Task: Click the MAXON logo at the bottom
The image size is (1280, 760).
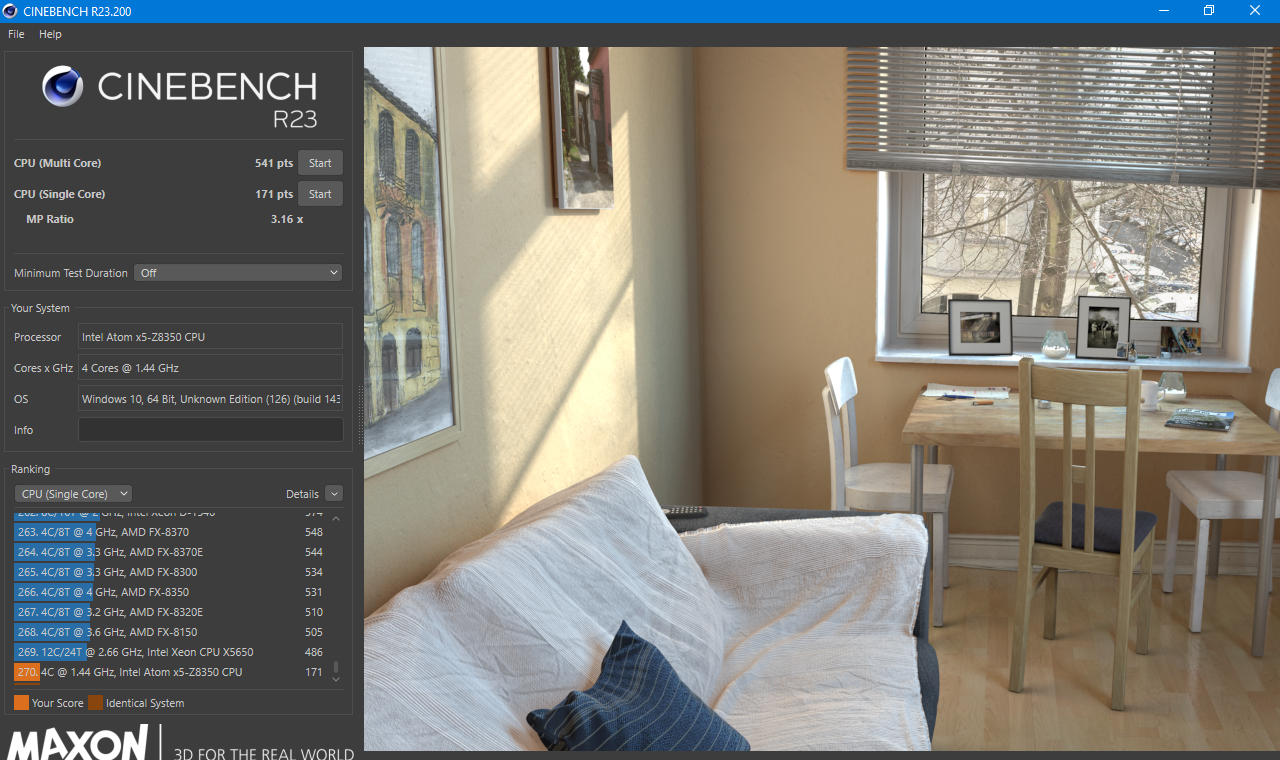Action: (78, 745)
